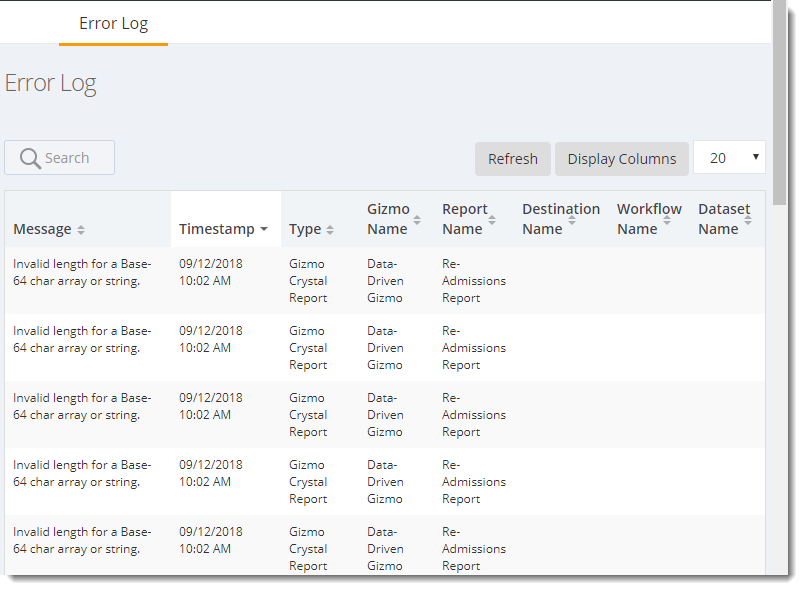The image size is (803, 590).
Task: Open the Error Log tab
Action: [113, 24]
